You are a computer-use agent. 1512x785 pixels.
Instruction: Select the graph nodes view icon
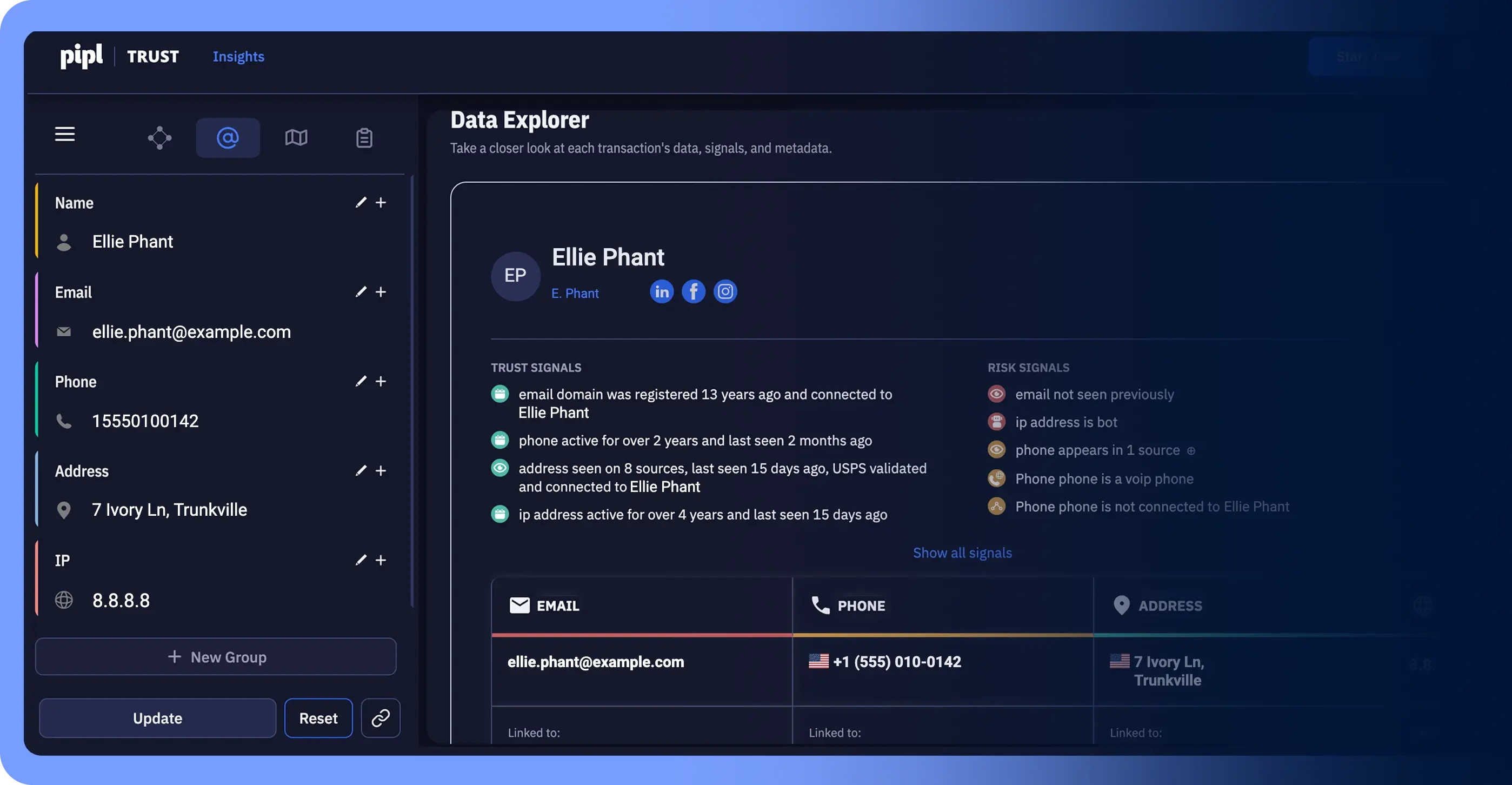pos(159,138)
